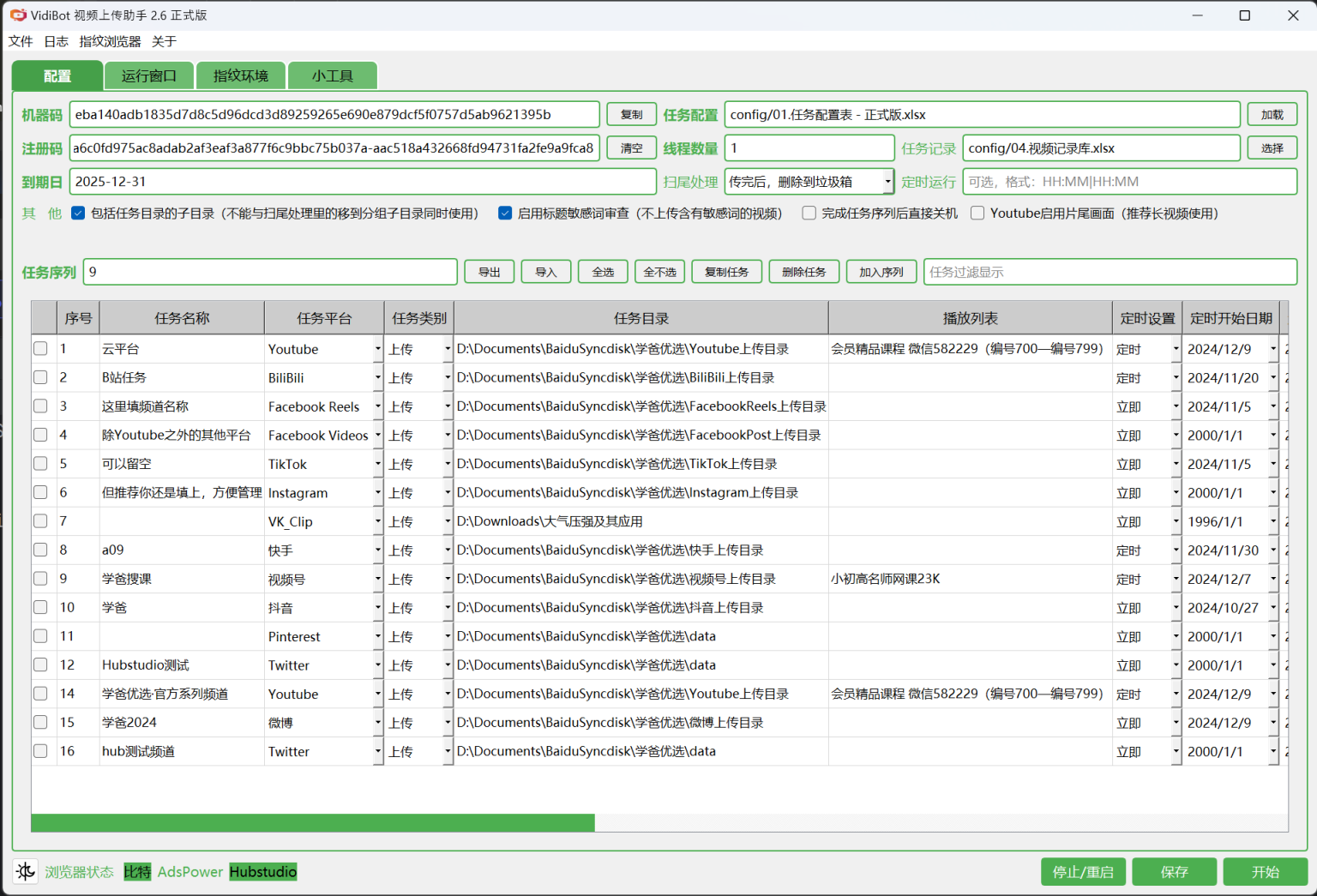Toggle 启用标题敏感词审查 checkbox
The image size is (1317, 896).
coord(505,213)
